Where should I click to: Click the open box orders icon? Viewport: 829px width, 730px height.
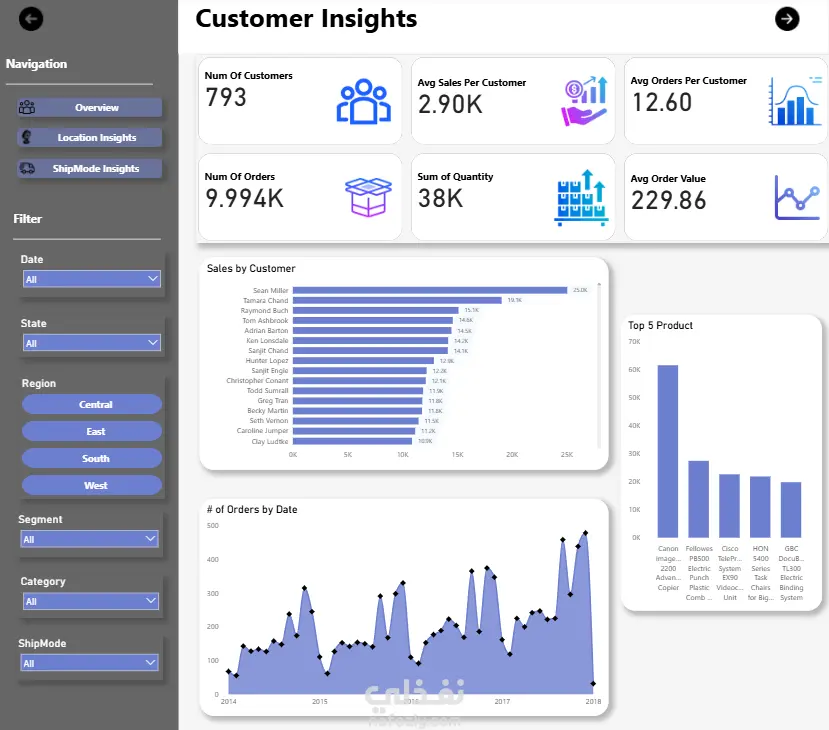pyautogui.click(x=368, y=197)
